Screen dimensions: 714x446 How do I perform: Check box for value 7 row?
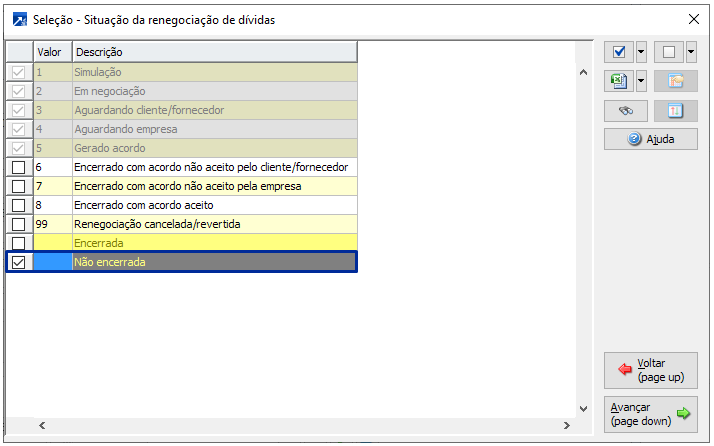18,186
